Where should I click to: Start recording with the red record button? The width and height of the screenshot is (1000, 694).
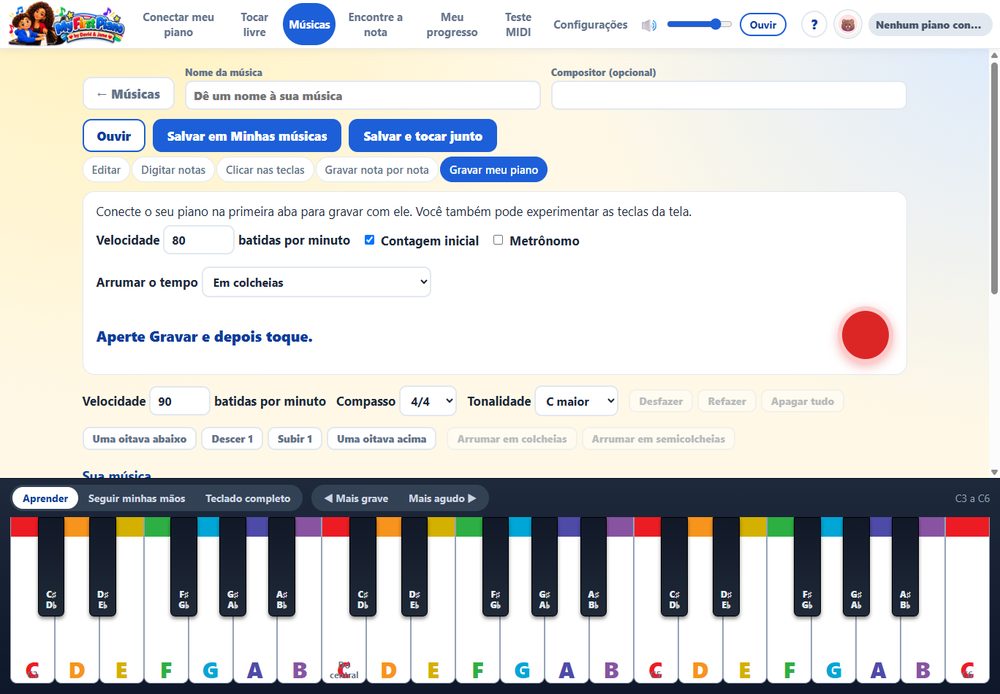865,335
